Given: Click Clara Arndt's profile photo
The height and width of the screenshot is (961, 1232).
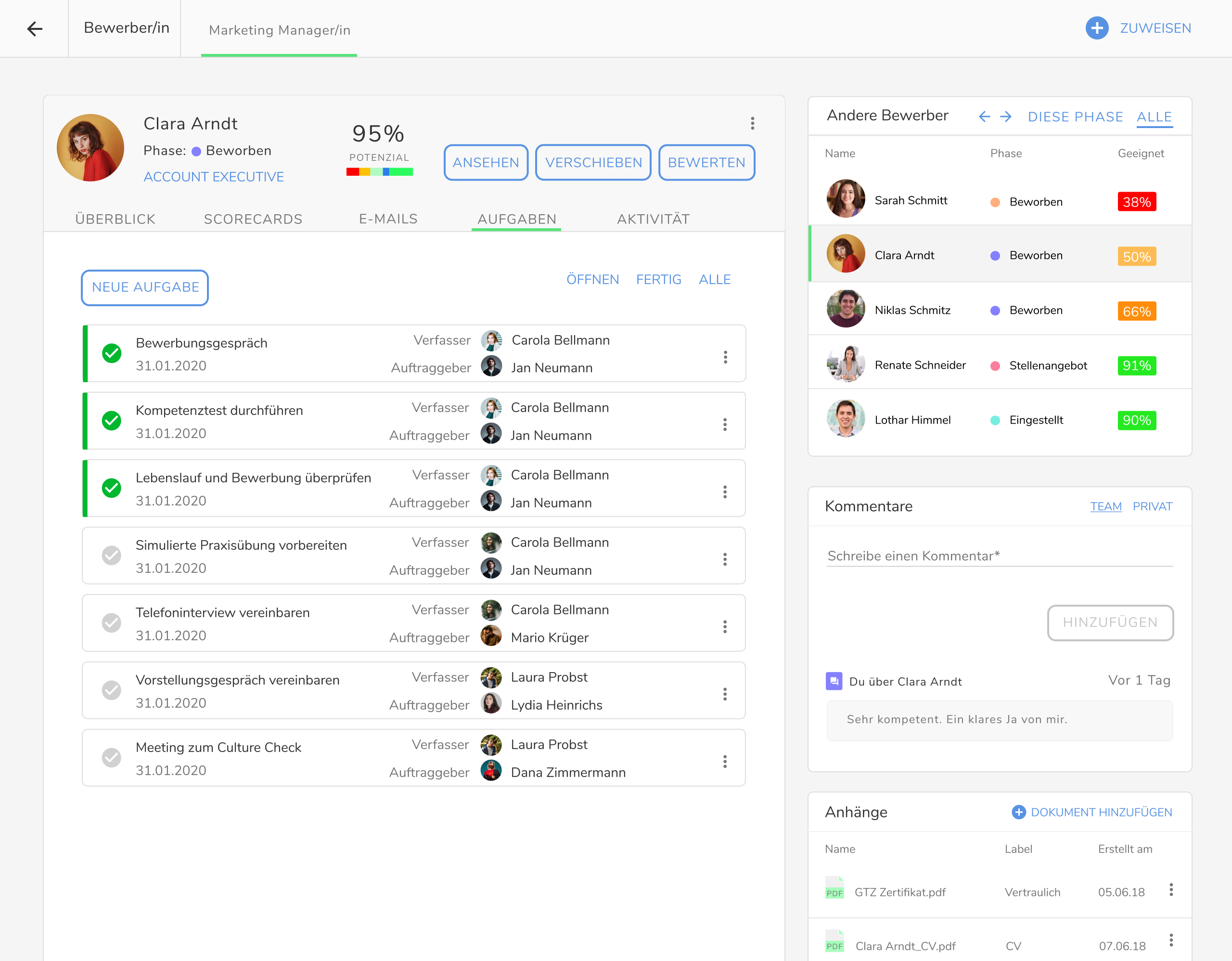Looking at the screenshot, I should coord(91,148).
